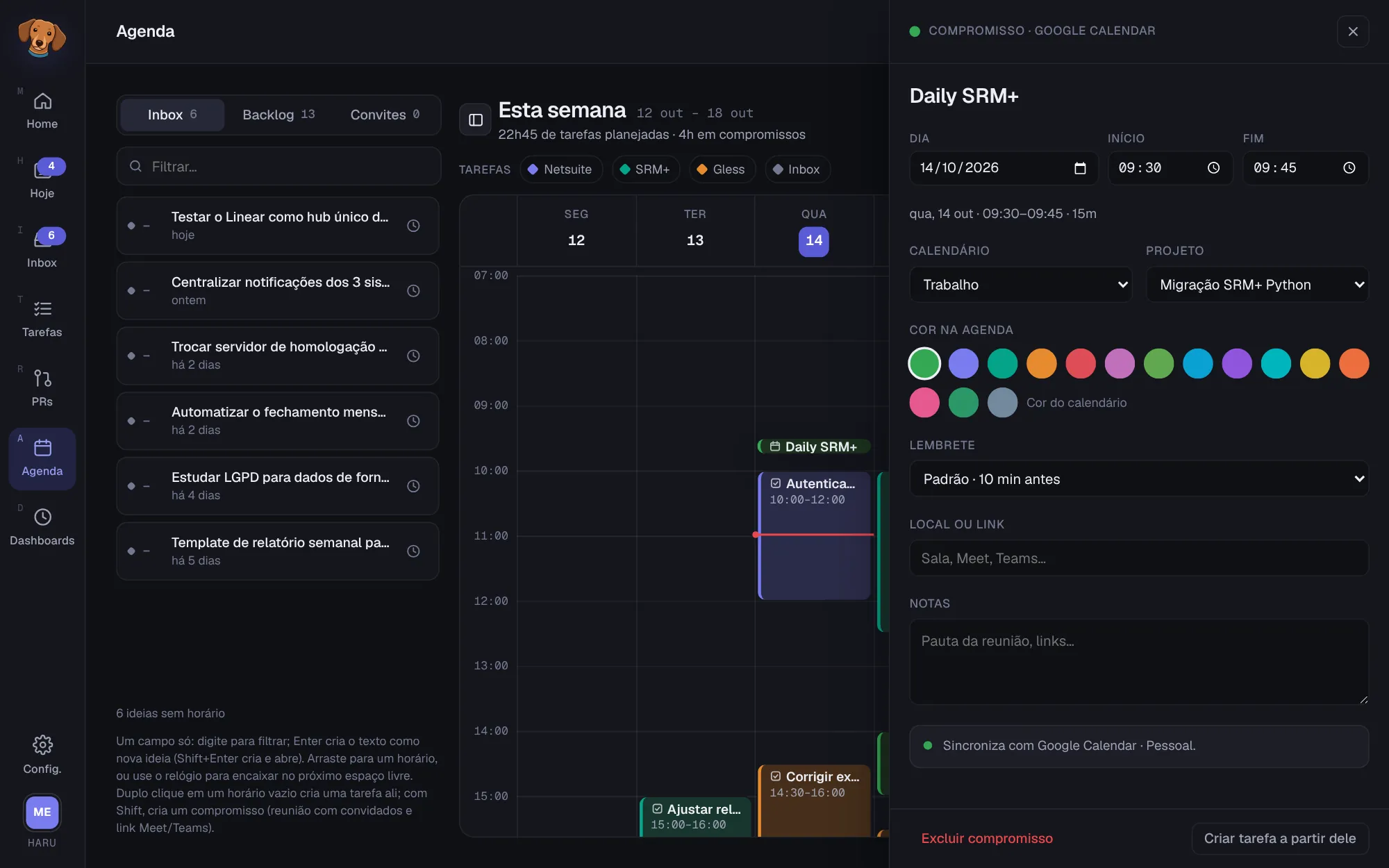
Task: Click clock icon on Testar o Linear task
Action: pos(413,226)
